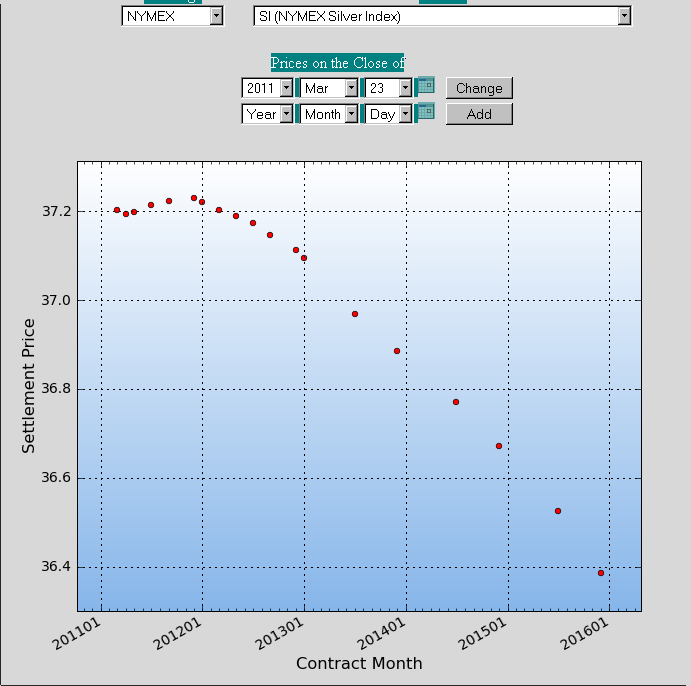The image size is (691, 686).
Task: Click the Prices on the Close of label
Action: click(x=337, y=63)
